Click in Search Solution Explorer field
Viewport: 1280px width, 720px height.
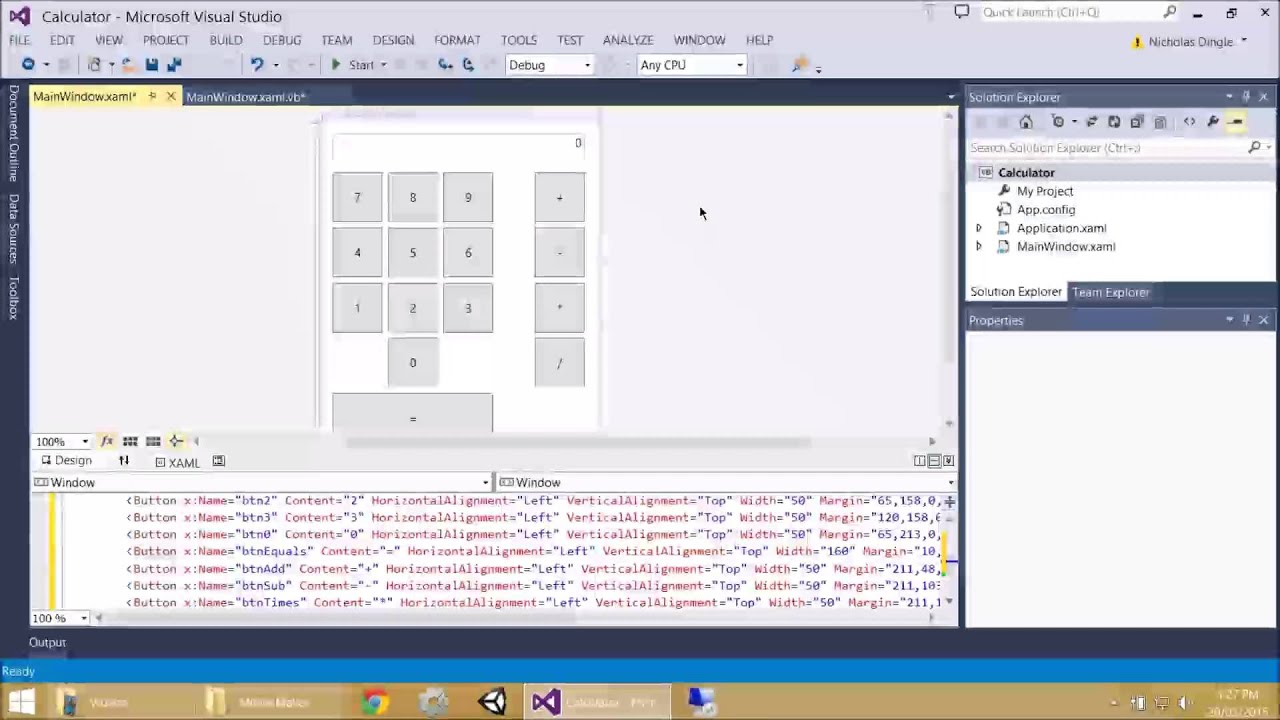tap(1110, 147)
